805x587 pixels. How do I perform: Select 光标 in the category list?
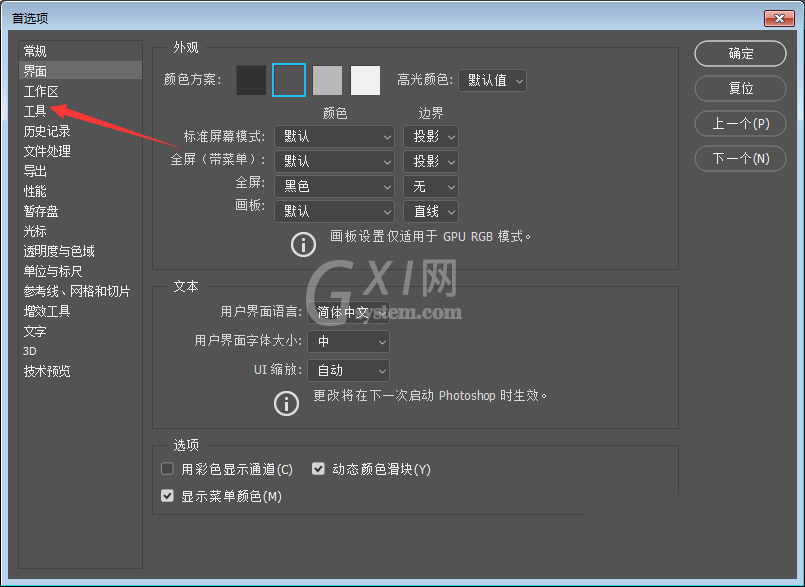(x=81, y=231)
